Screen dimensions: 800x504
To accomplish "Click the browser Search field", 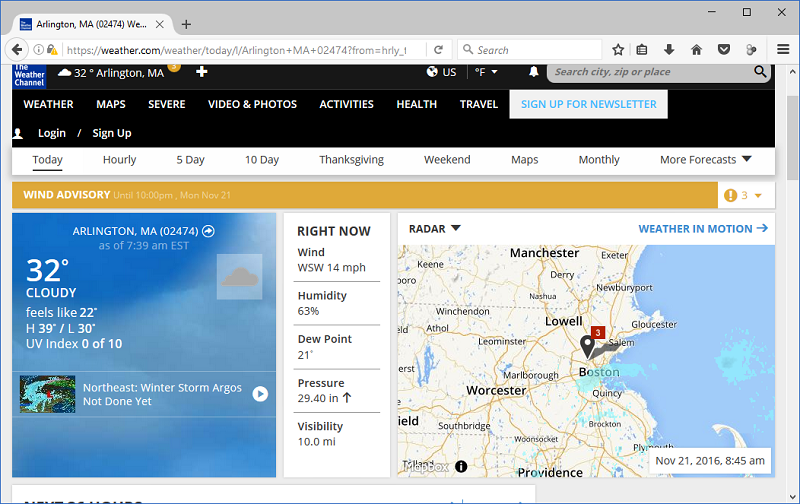I will [530, 50].
